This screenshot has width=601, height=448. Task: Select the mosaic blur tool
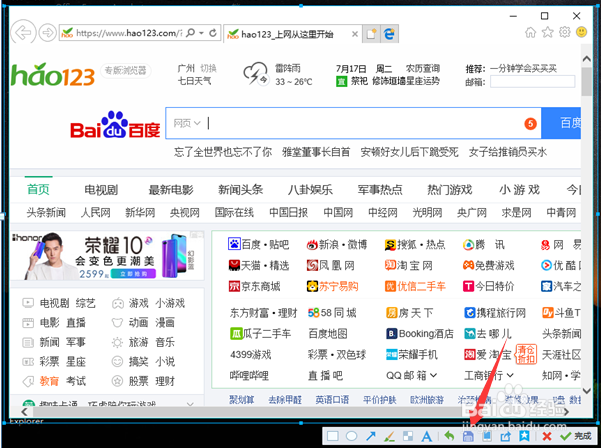[x=408, y=436]
